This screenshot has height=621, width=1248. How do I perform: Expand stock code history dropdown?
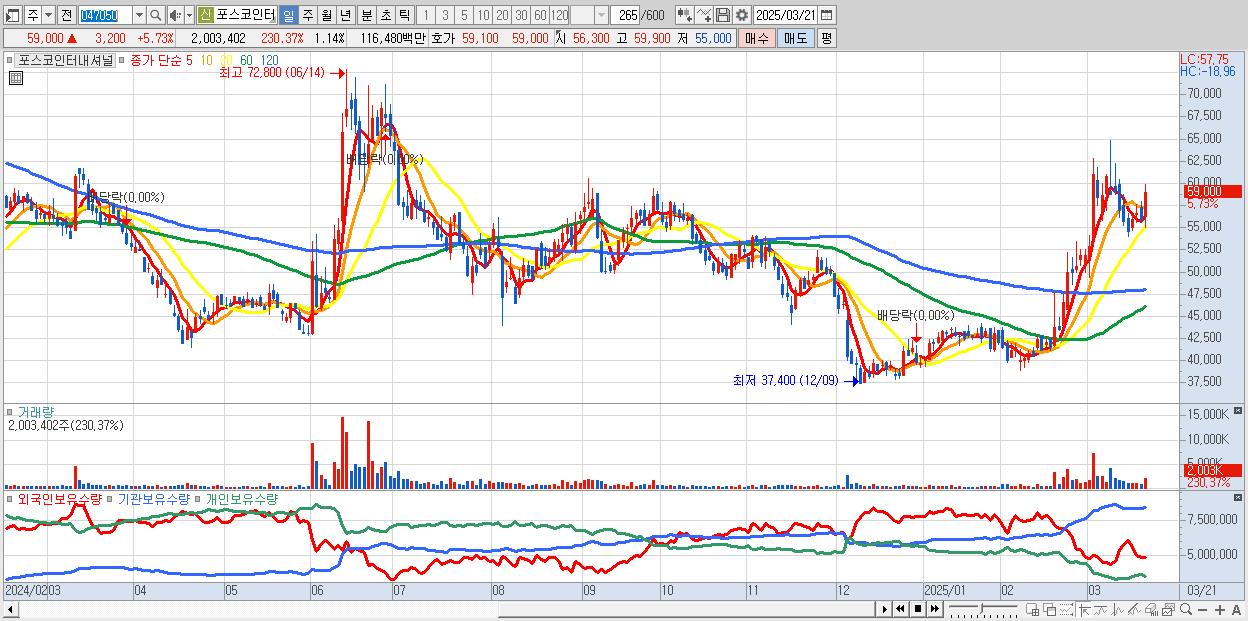[139, 15]
